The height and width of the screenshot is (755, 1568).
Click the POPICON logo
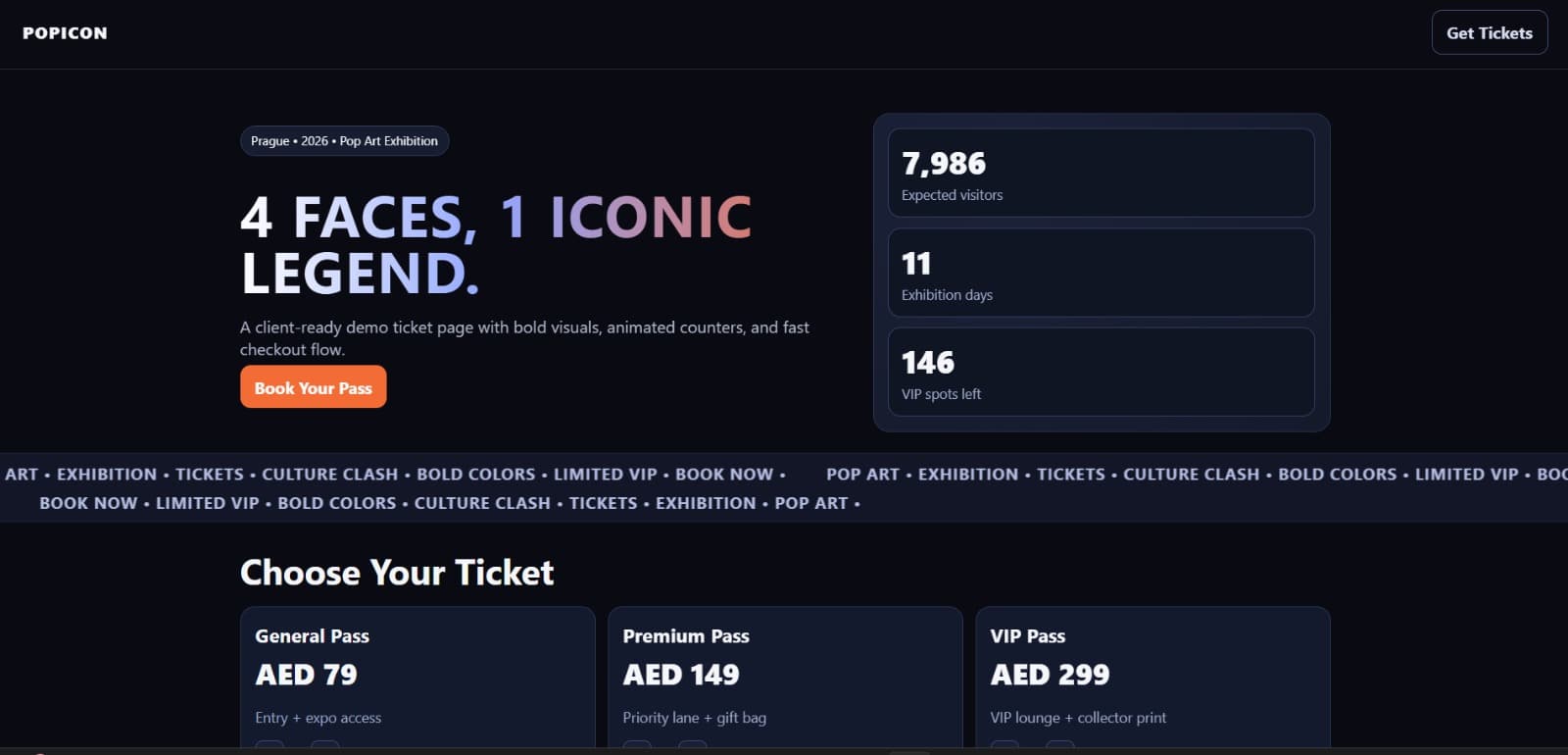[63, 32]
